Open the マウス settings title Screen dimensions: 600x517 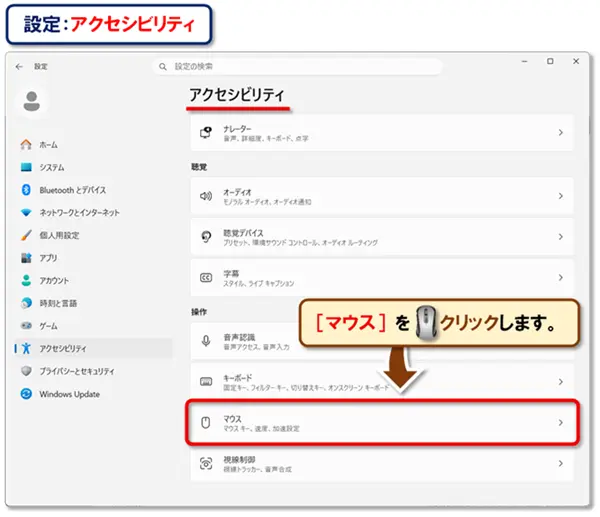pos(232,419)
